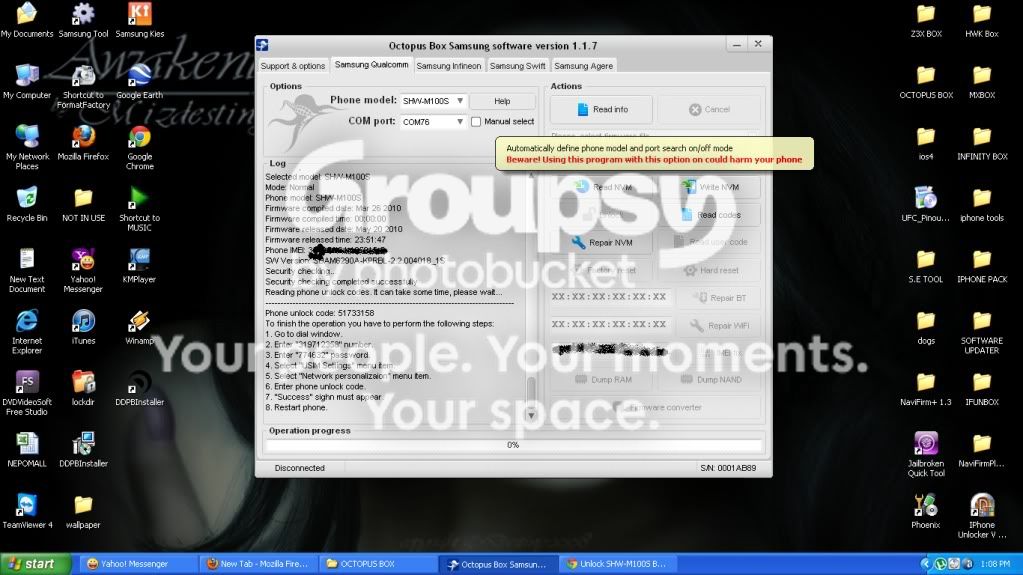Open the Z3X BOX folder
Viewport: 1023px width, 575px height.
pos(926,20)
